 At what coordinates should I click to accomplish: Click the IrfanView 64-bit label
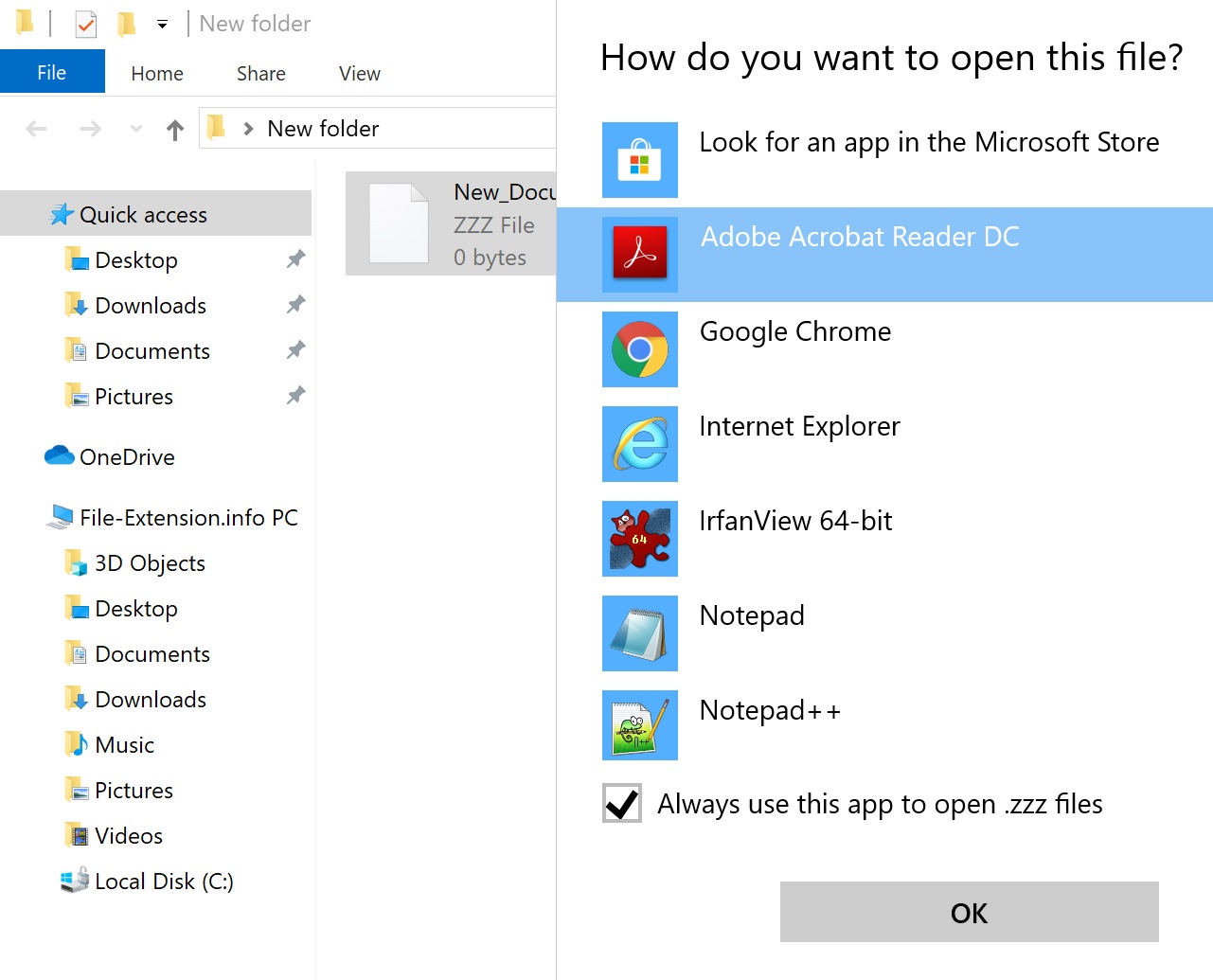(x=795, y=522)
